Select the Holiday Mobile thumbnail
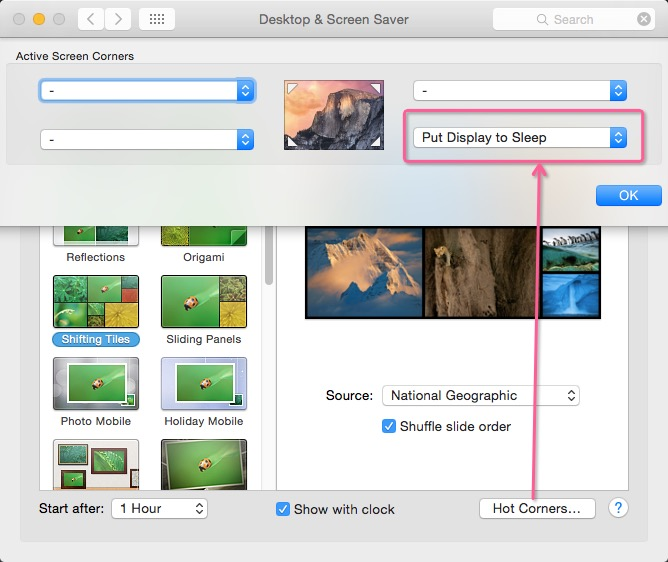 tap(204, 383)
